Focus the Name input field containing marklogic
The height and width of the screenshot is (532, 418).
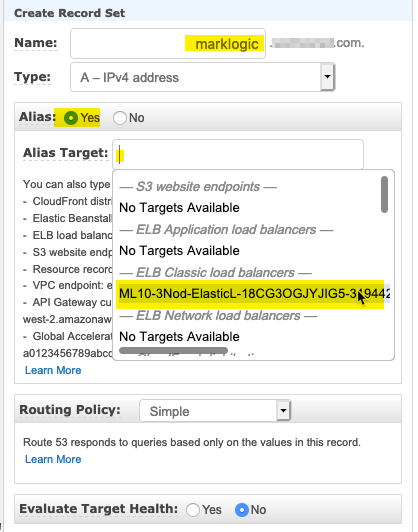(x=168, y=43)
